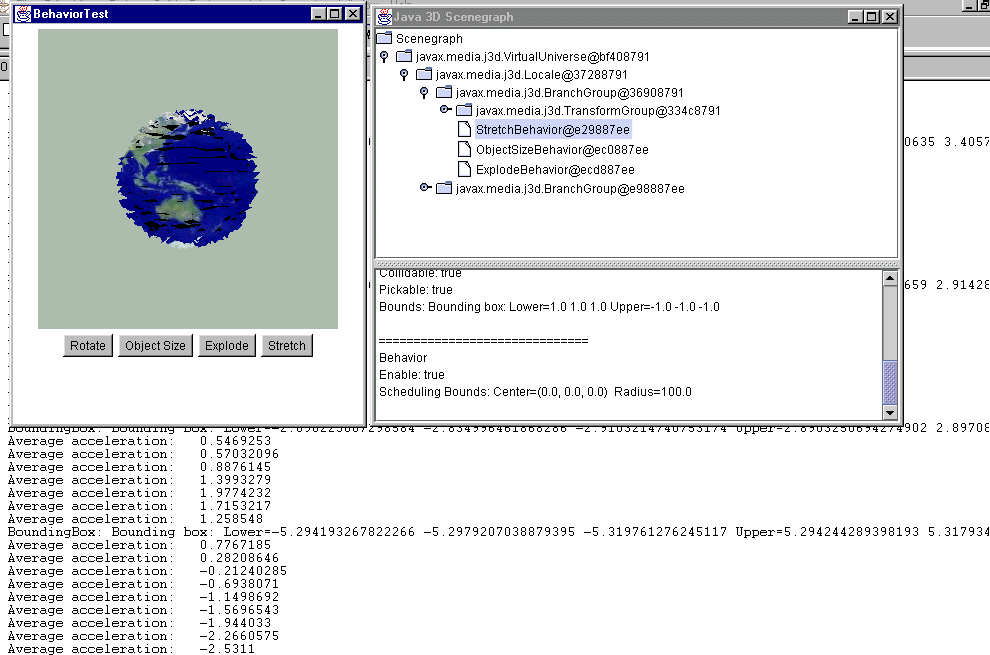Click the node icon next to VirtualUniverse
Image resolution: width=990 pixels, height=655 pixels.
pyautogui.click(x=403, y=56)
